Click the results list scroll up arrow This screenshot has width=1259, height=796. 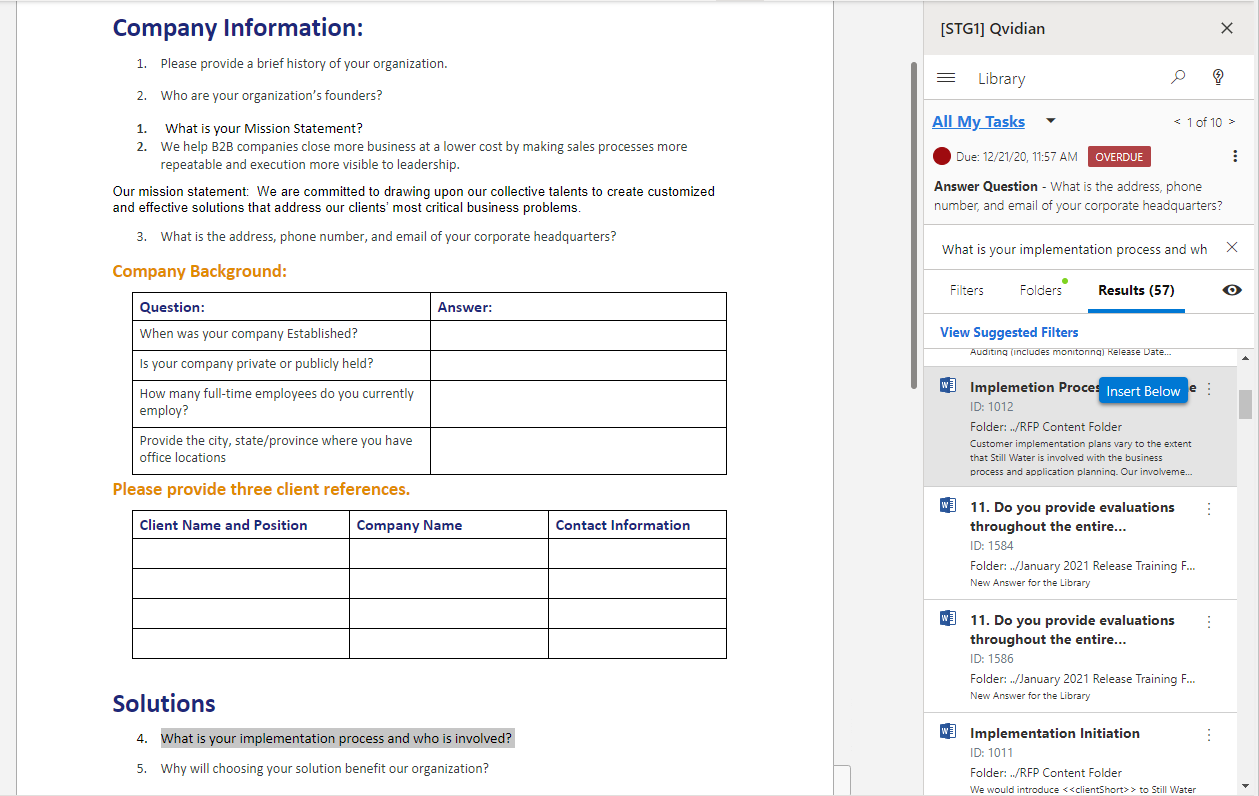point(1245,357)
